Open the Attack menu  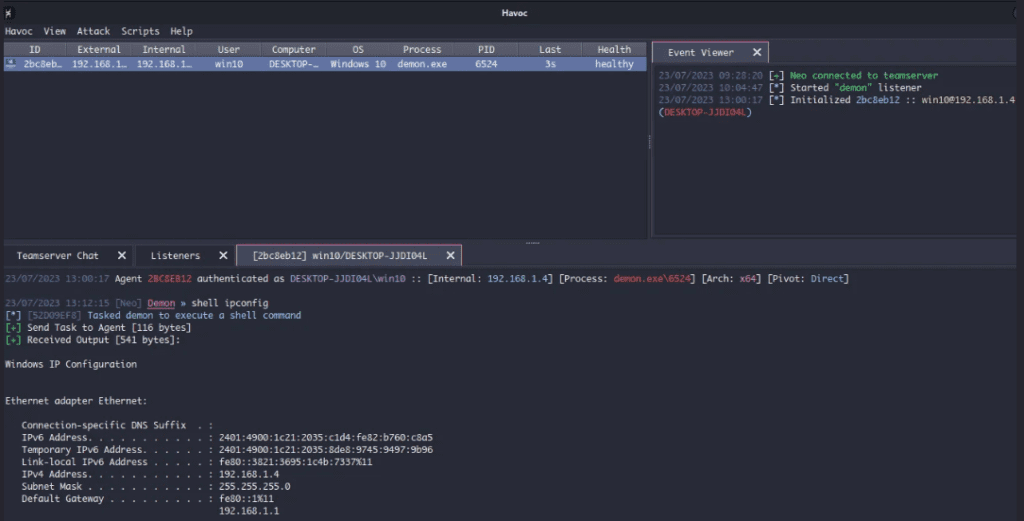93,32
